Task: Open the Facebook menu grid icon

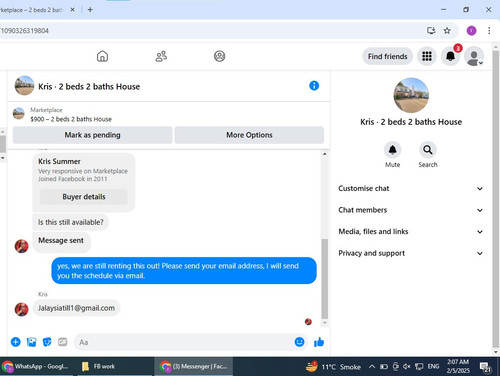Action: 427,56
